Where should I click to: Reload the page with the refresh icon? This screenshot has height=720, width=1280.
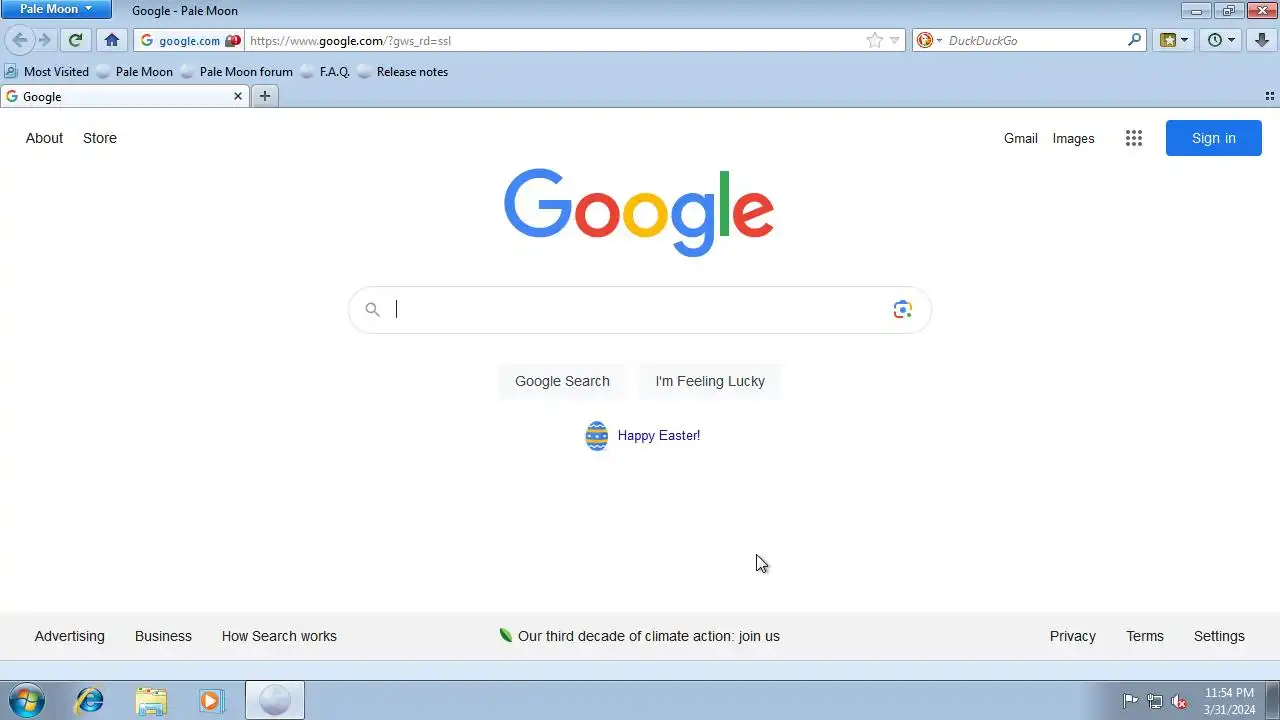tap(75, 41)
